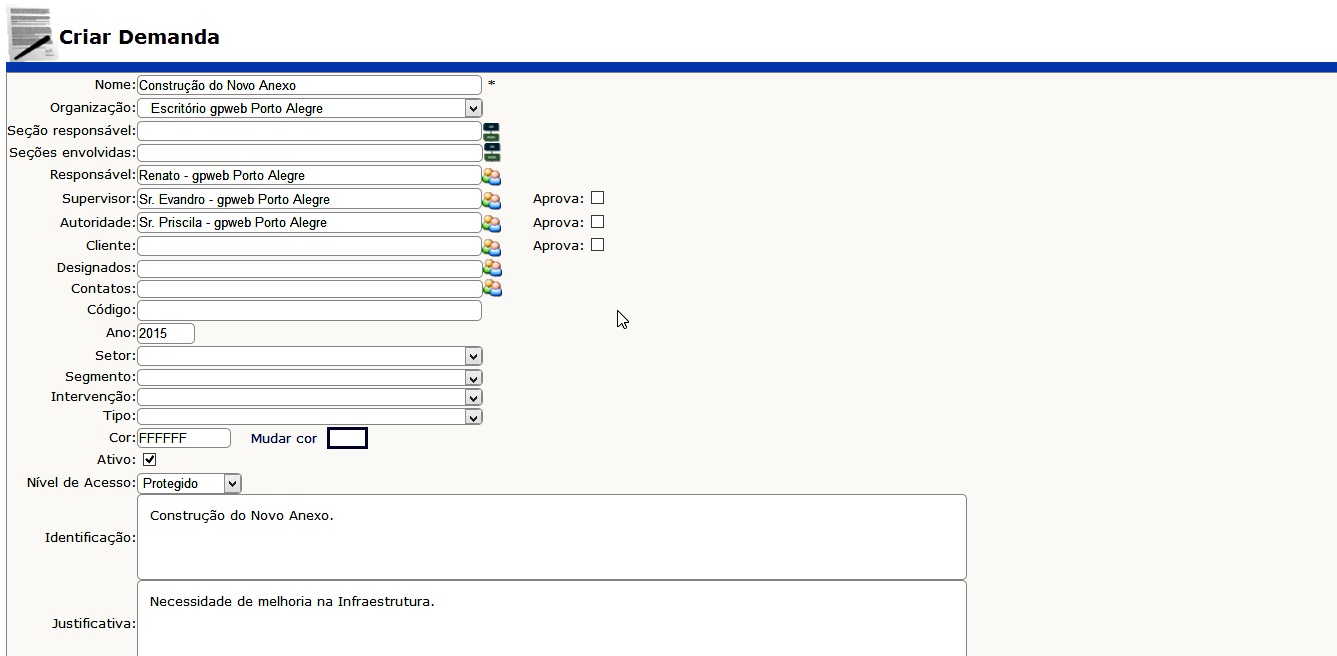Click the Contatos users picker icon
The image size is (1337, 656).
491,289
